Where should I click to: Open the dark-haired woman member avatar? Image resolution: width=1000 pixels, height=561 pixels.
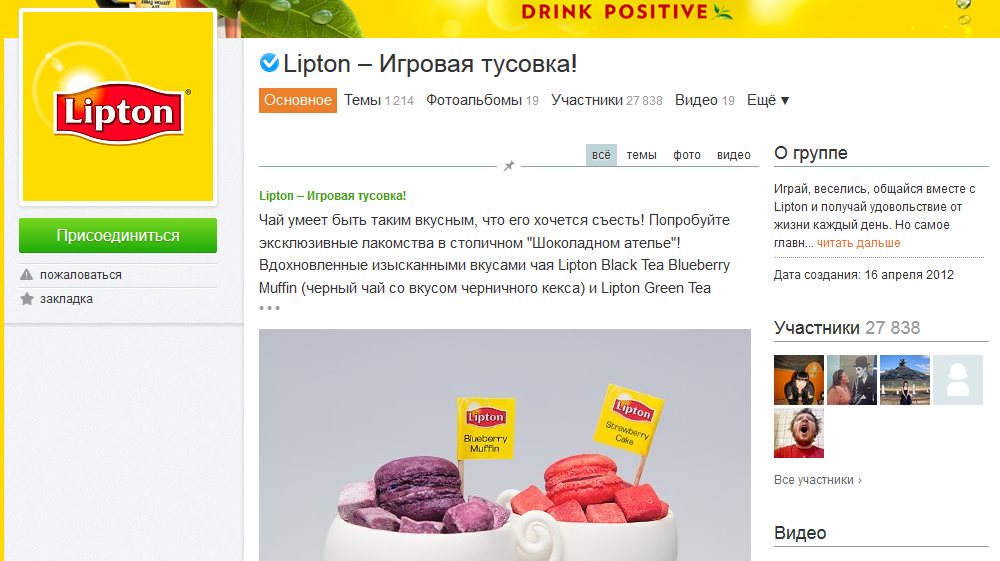[798, 380]
